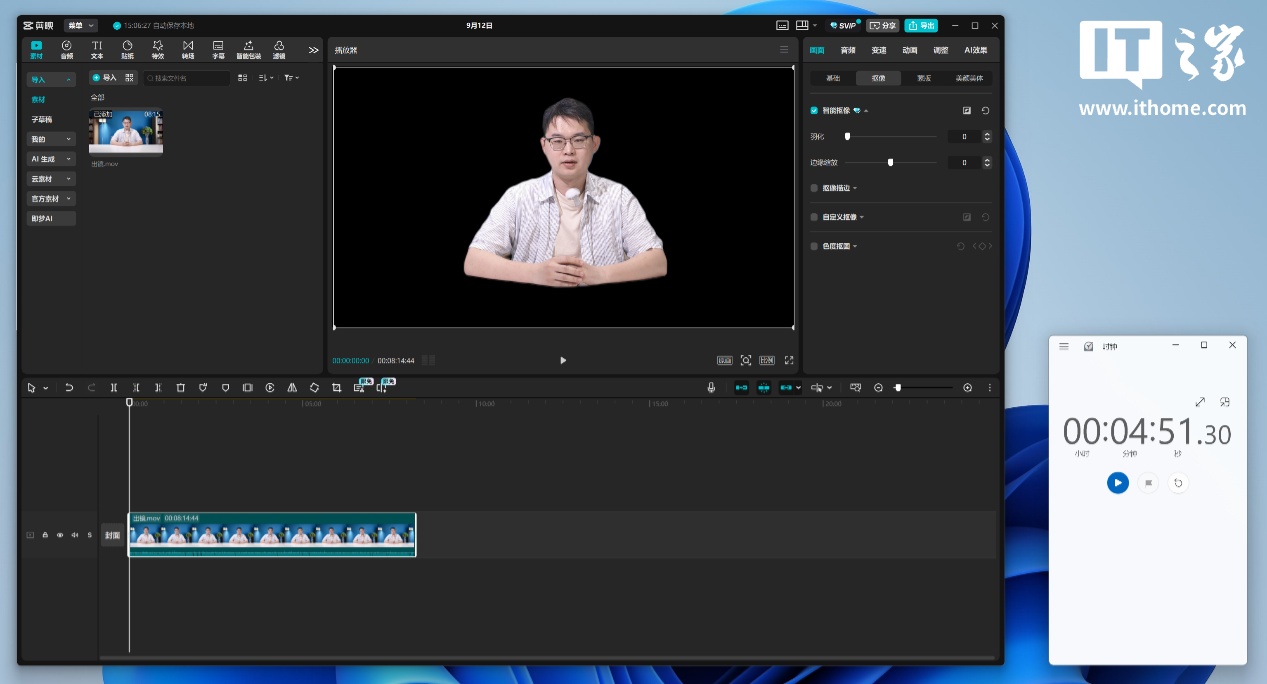Click the 出镜.mov media thumbnail
The image size is (1267, 684).
126,132
